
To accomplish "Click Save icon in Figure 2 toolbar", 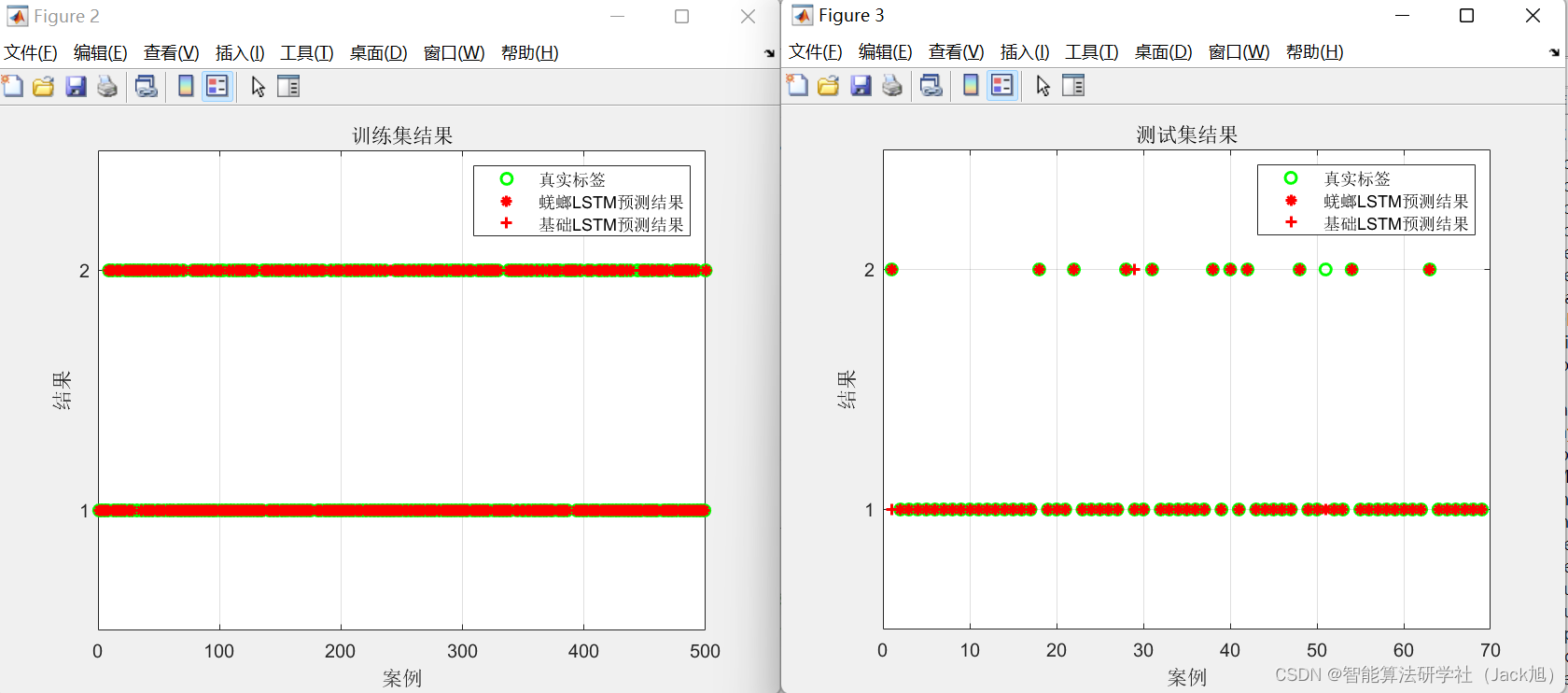I will click(x=76, y=87).
